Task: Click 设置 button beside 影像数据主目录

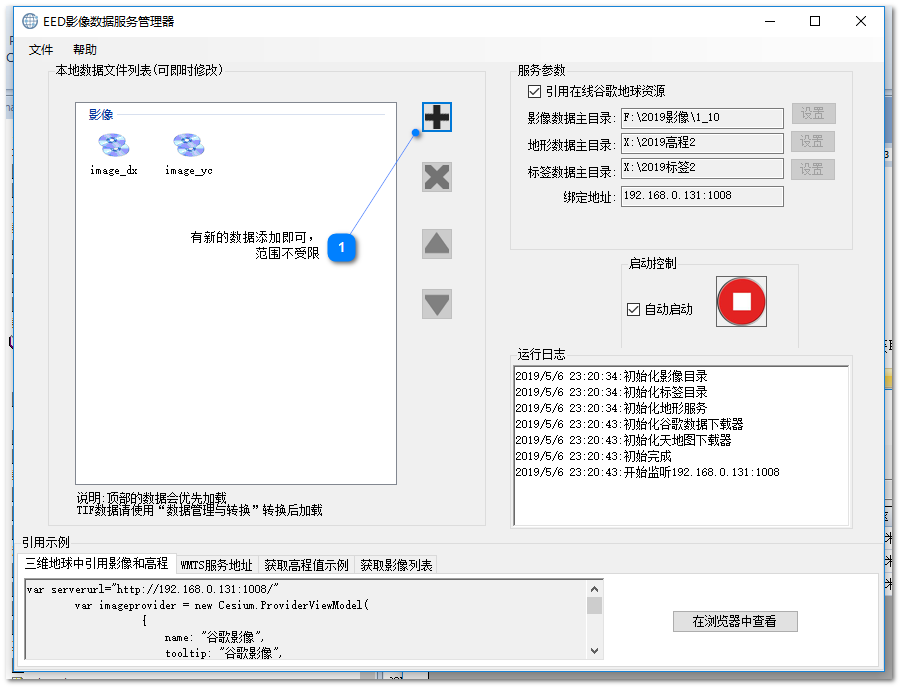Action: (813, 114)
